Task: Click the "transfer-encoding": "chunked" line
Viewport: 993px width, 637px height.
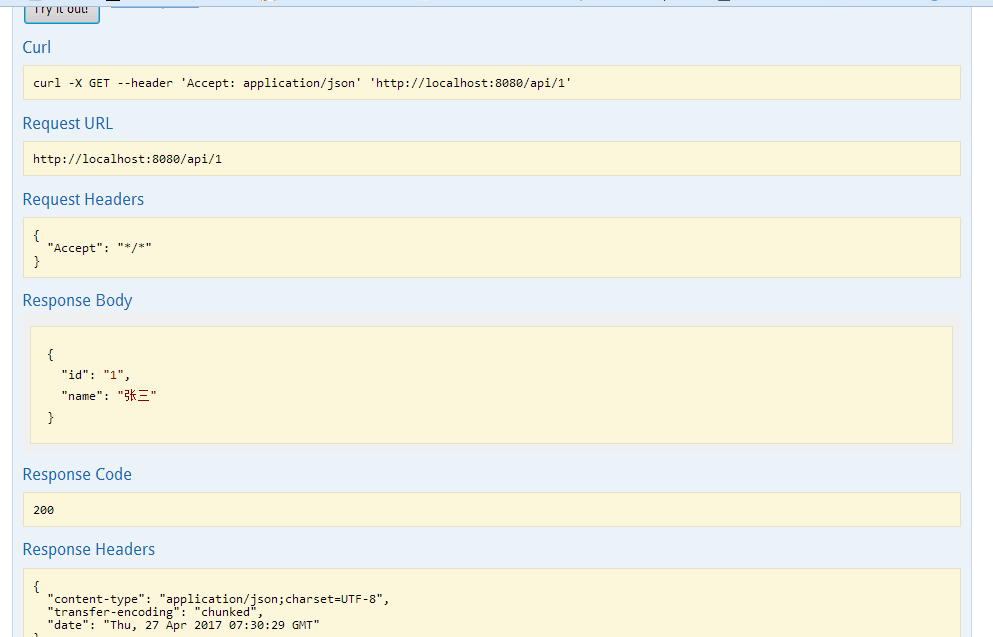Action: [155, 612]
